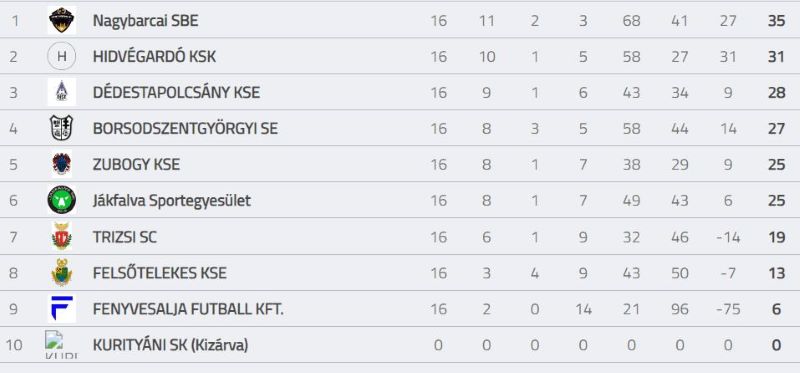Click the FELSŐTELEKES KSE crest icon

62,272
